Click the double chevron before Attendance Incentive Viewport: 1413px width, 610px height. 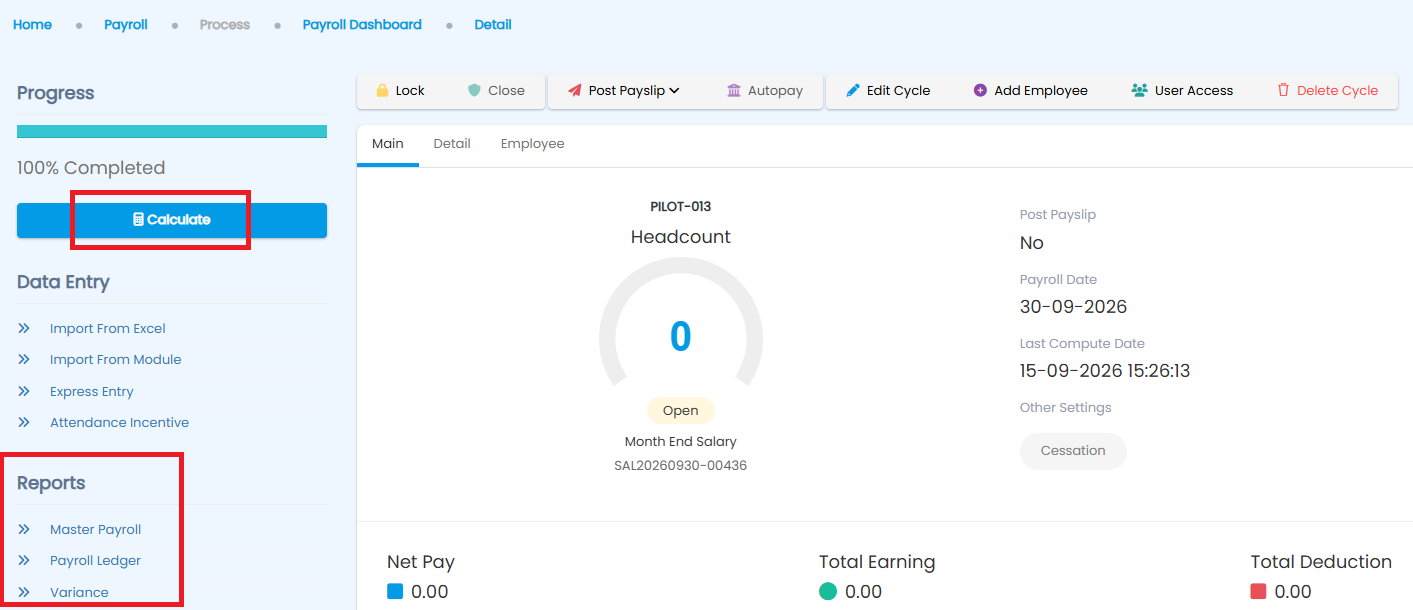(x=24, y=422)
